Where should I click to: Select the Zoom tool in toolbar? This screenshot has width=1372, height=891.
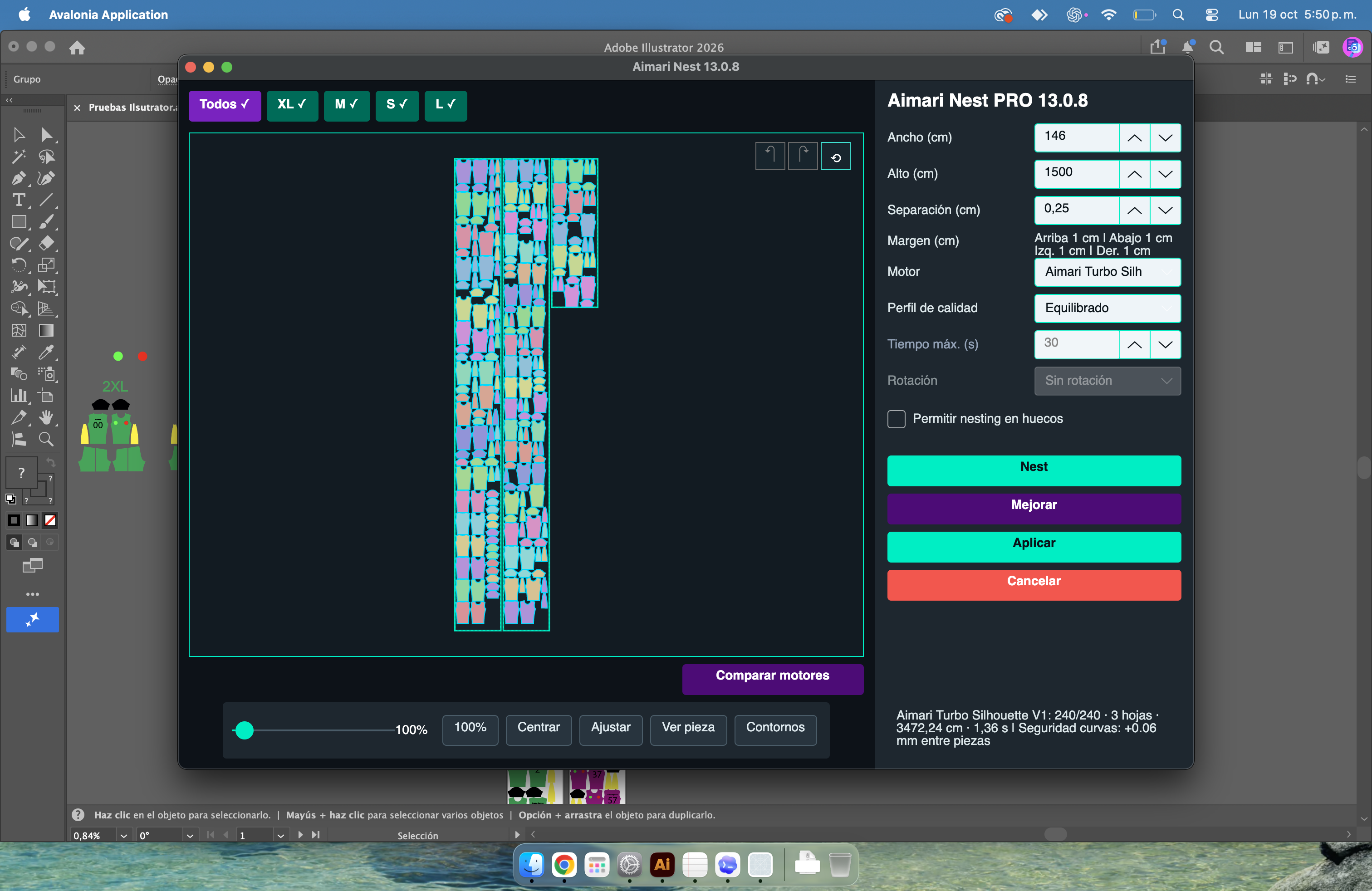46,439
